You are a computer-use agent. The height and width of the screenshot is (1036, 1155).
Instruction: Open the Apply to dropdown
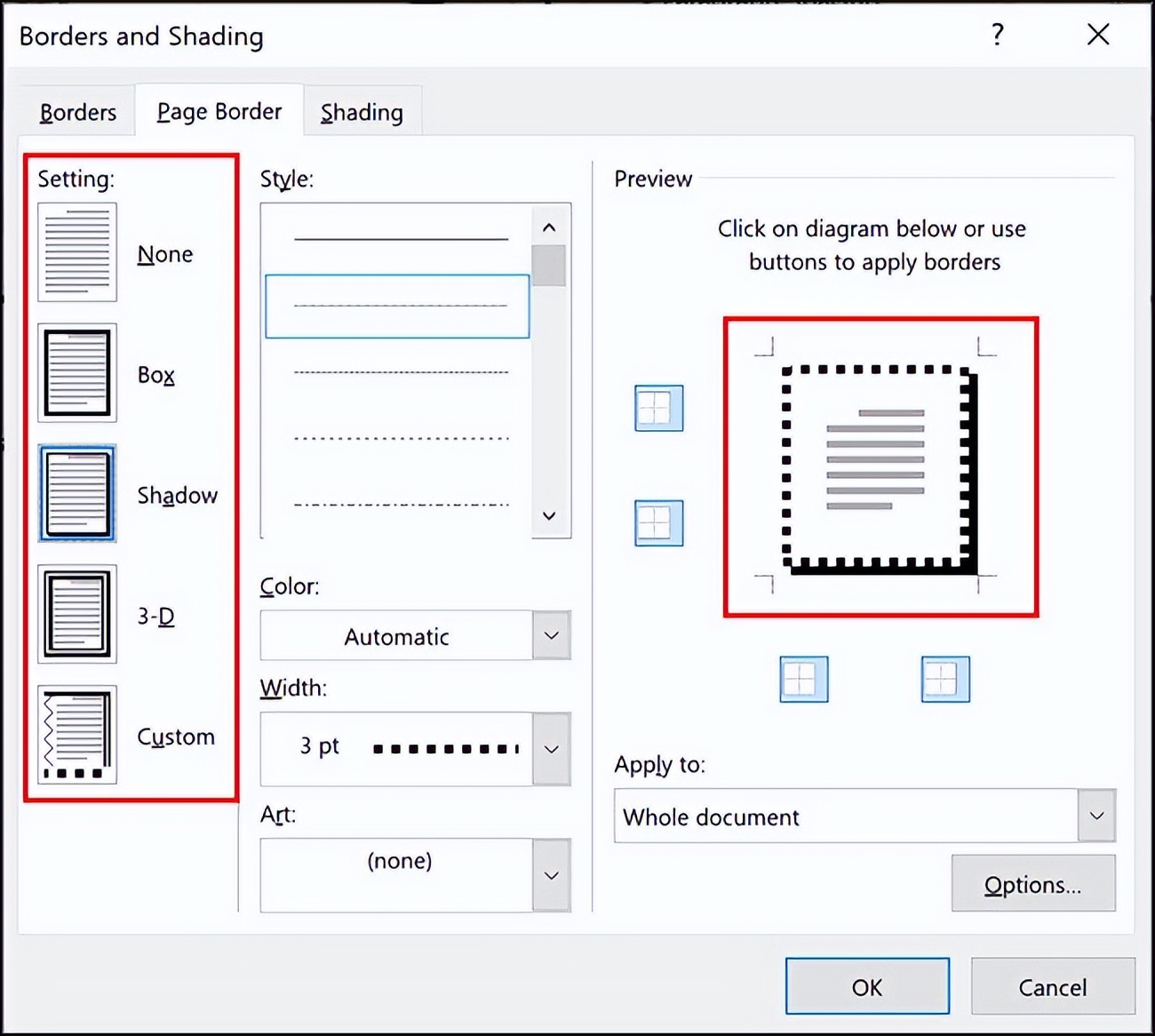[x=1095, y=816]
